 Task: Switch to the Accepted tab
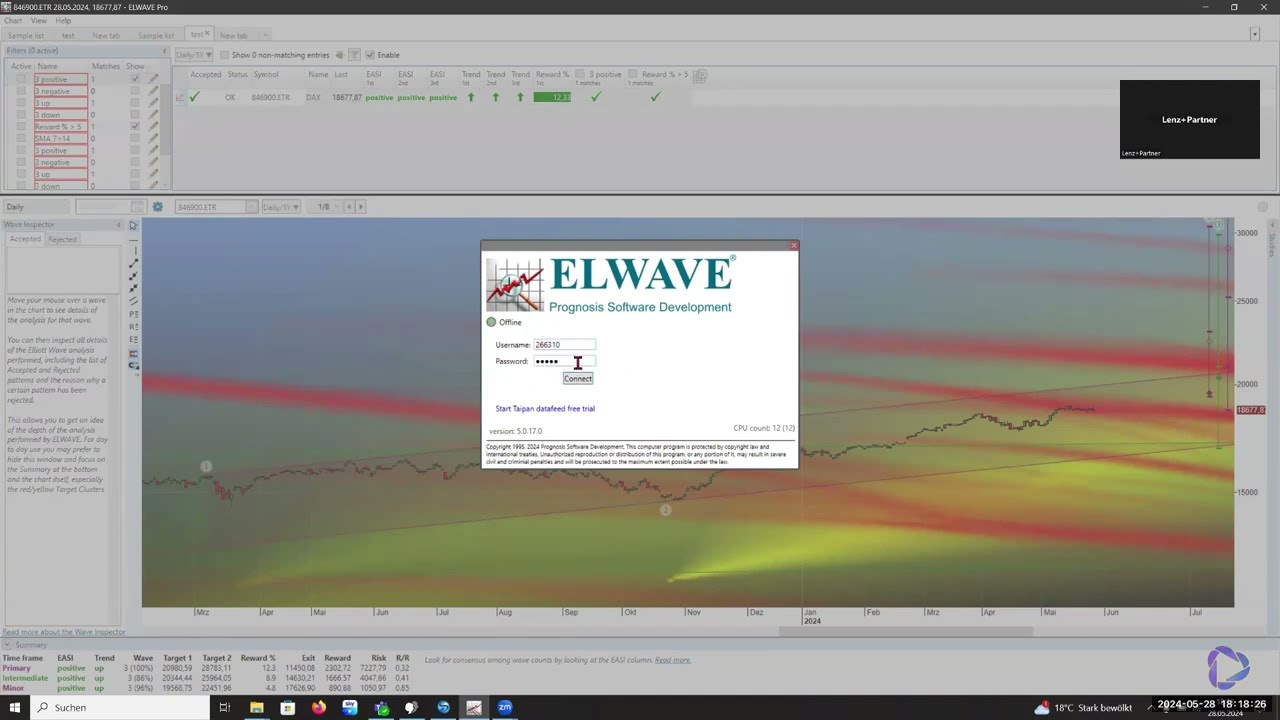pyautogui.click(x=25, y=239)
